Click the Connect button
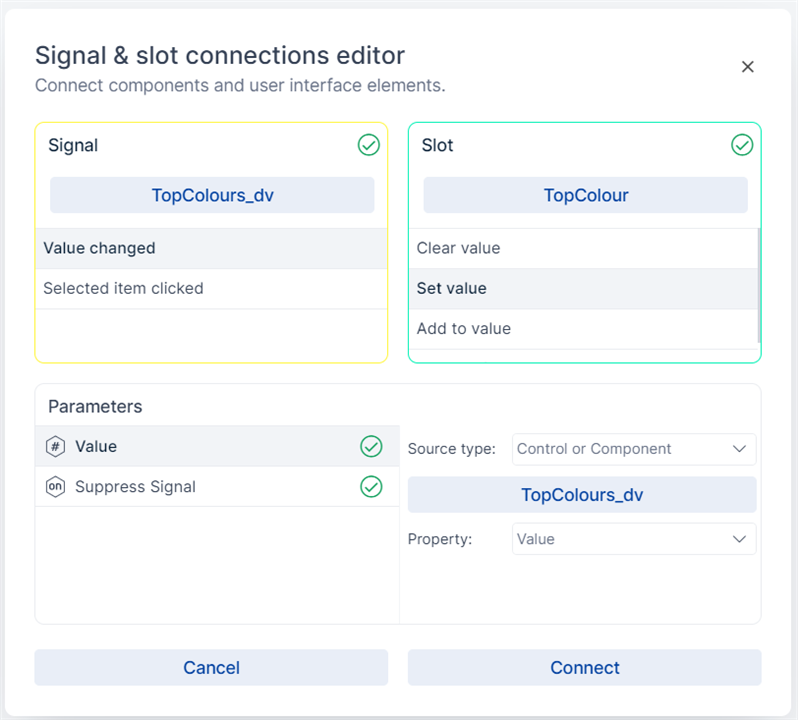This screenshot has height=720, width=798. click(584, 668)
